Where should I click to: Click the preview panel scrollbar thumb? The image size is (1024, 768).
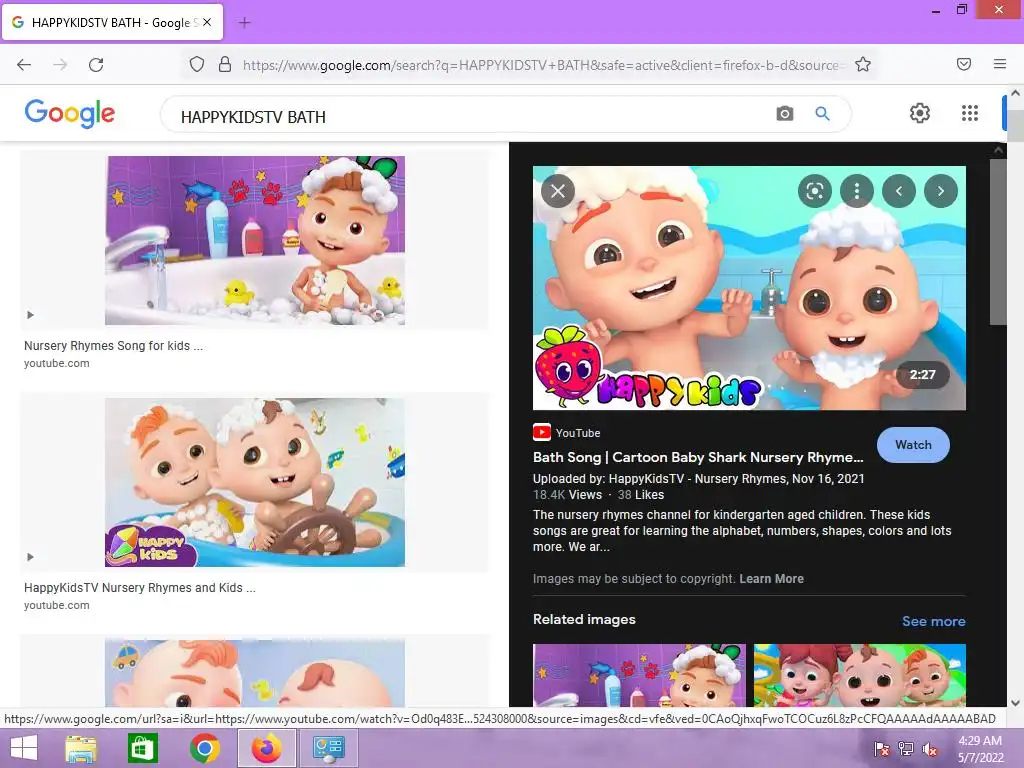click(x=998, y=242)
